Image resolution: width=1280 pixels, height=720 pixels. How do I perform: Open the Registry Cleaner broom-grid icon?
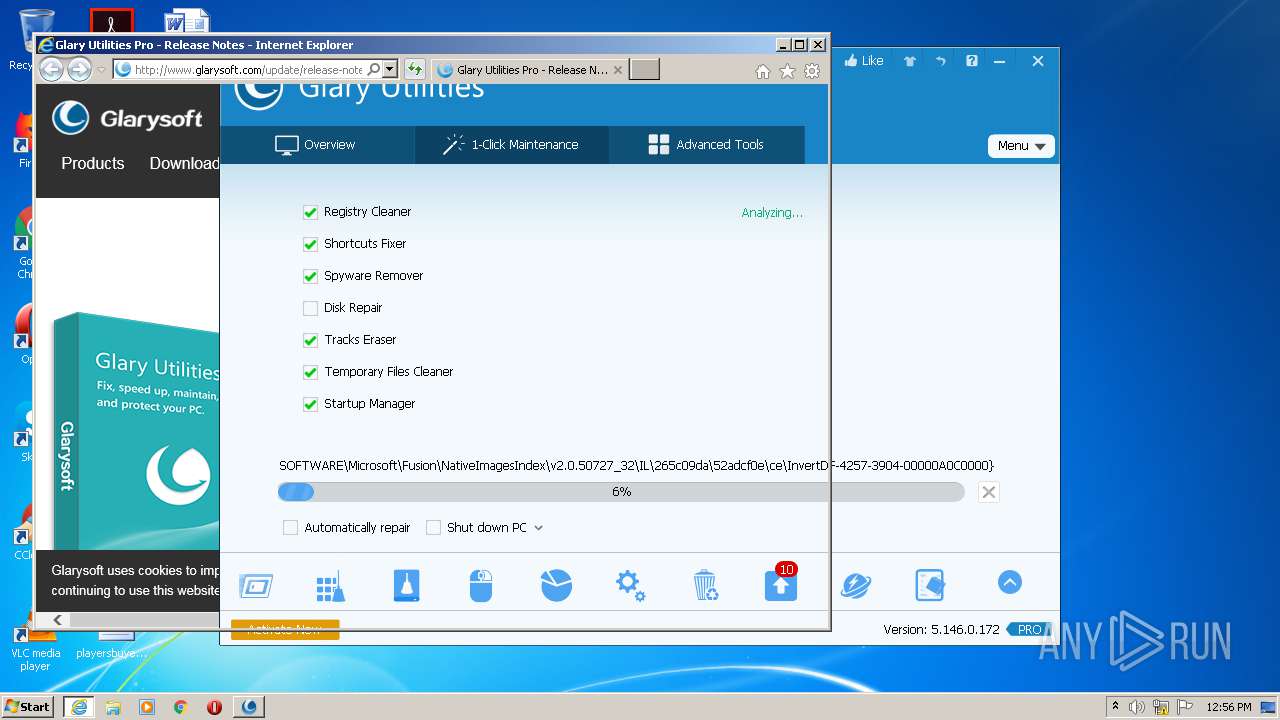click(x=330, y=586)
